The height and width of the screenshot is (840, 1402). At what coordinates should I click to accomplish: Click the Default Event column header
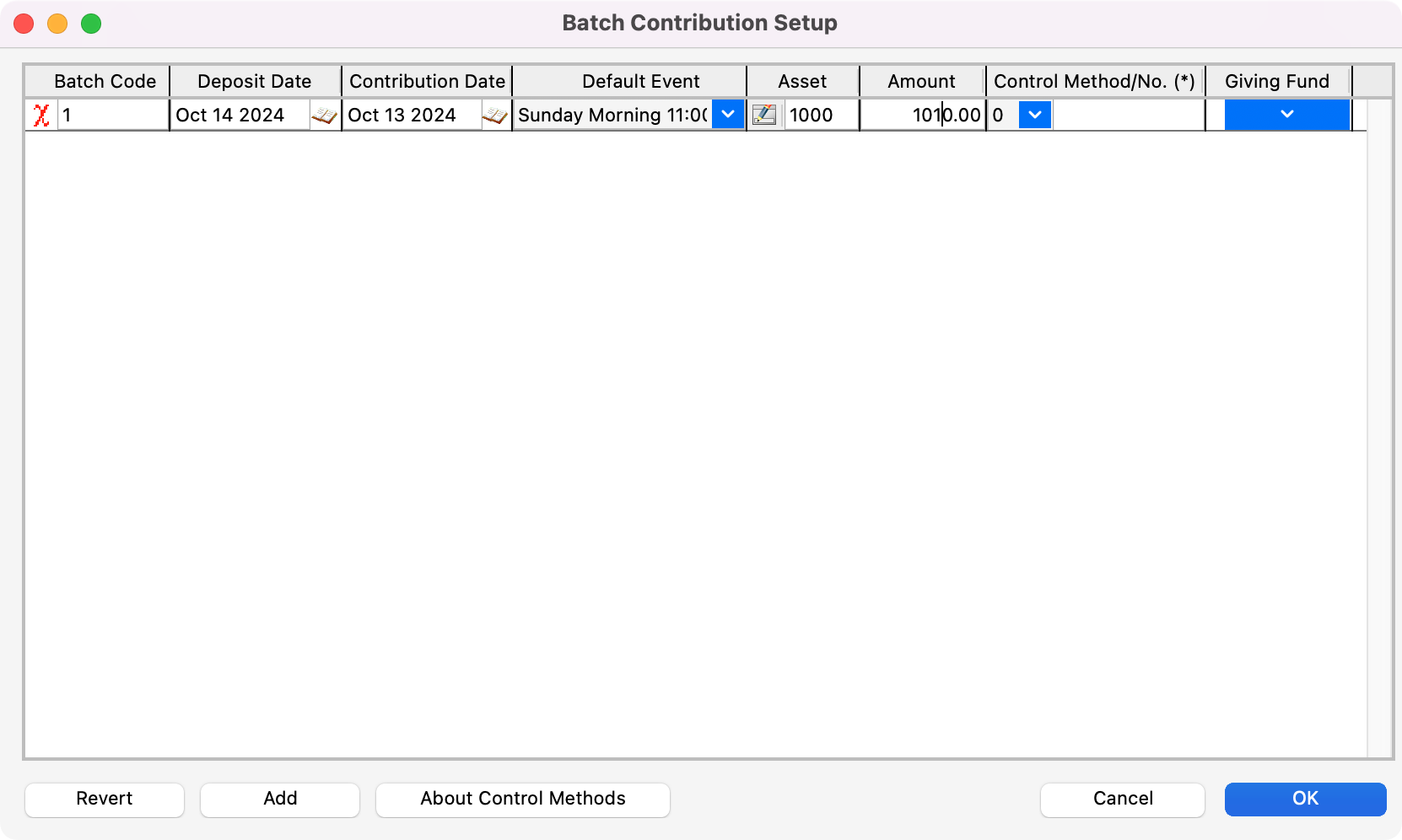[640, 82]
